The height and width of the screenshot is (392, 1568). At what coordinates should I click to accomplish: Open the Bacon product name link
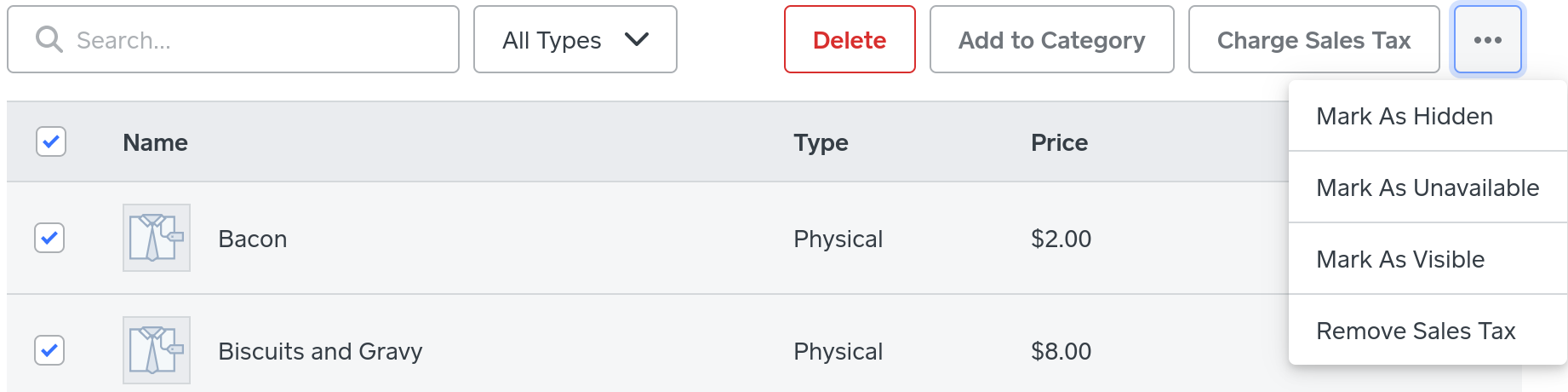252,239
